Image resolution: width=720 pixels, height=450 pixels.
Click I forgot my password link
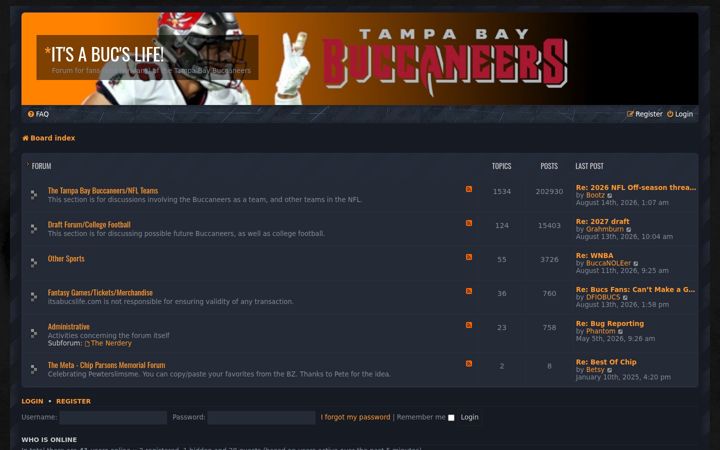(355, 417)
